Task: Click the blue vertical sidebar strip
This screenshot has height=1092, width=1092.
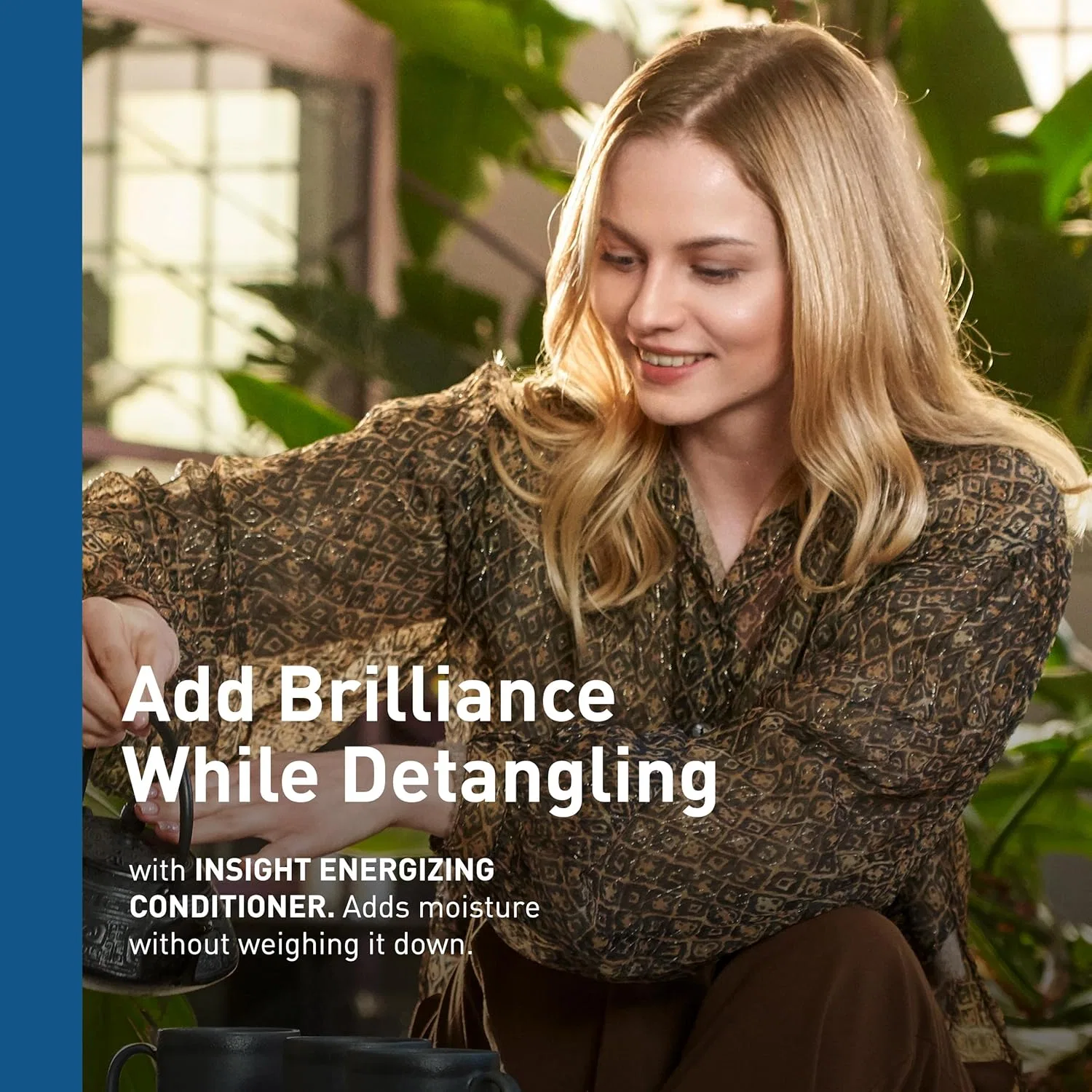Action: [x=41, y=546]
